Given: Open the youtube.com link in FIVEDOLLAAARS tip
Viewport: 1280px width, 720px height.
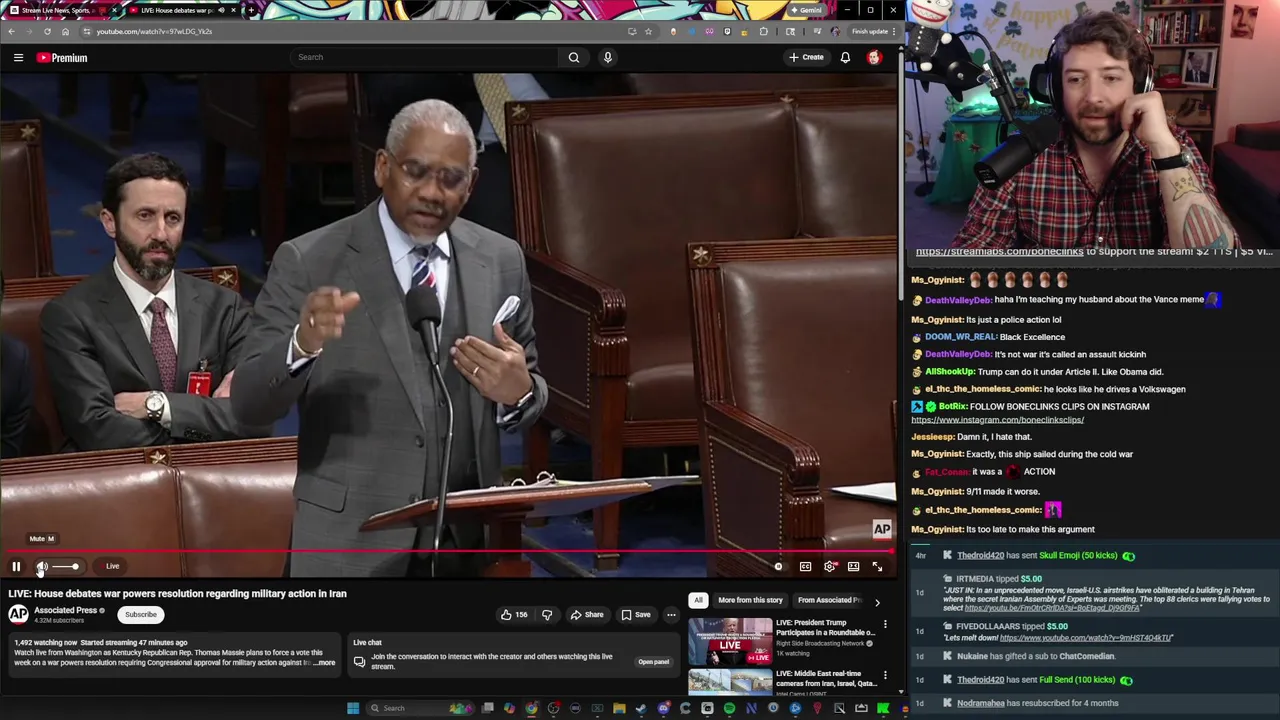Looking at the screenshot, I should 1086,637.
